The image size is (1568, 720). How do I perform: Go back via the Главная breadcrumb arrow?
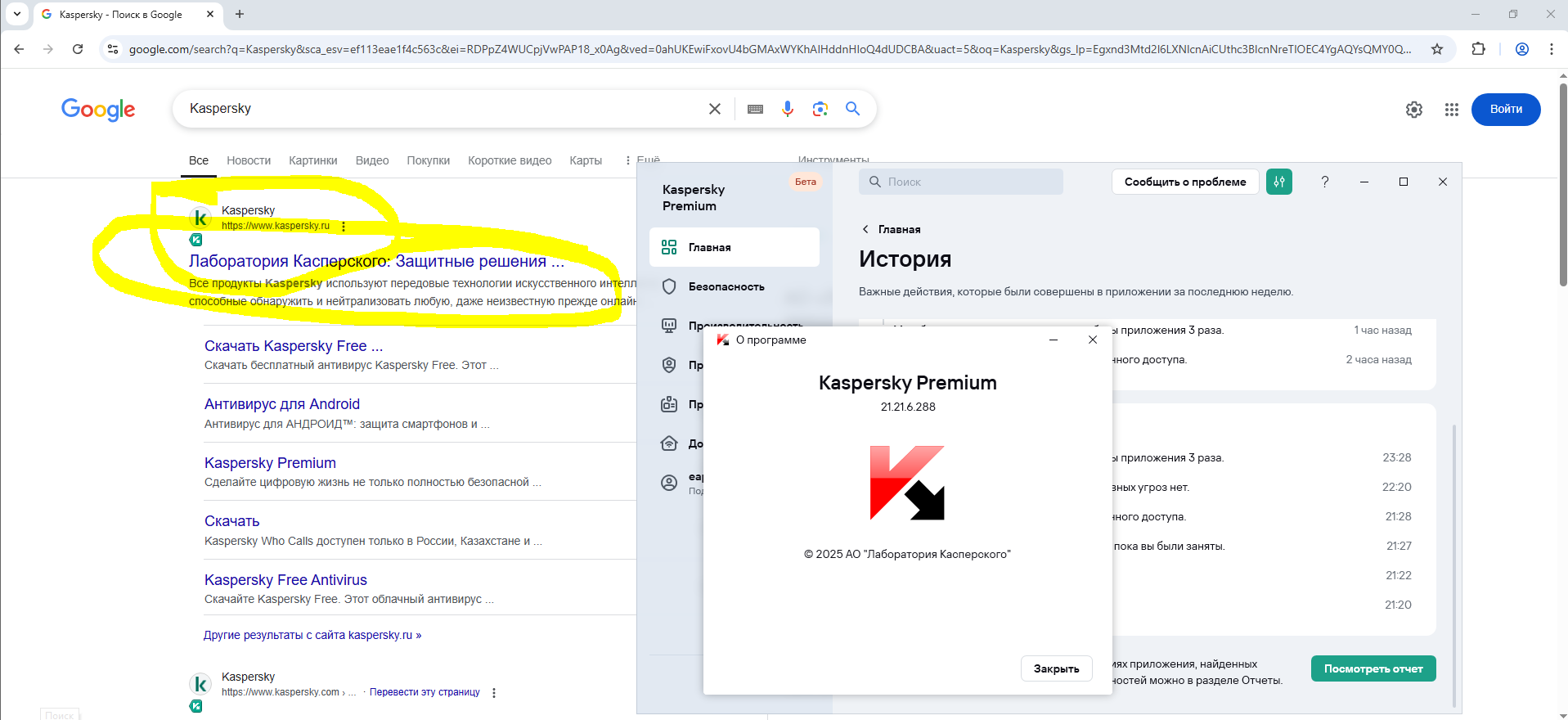(x=865, y=229)
